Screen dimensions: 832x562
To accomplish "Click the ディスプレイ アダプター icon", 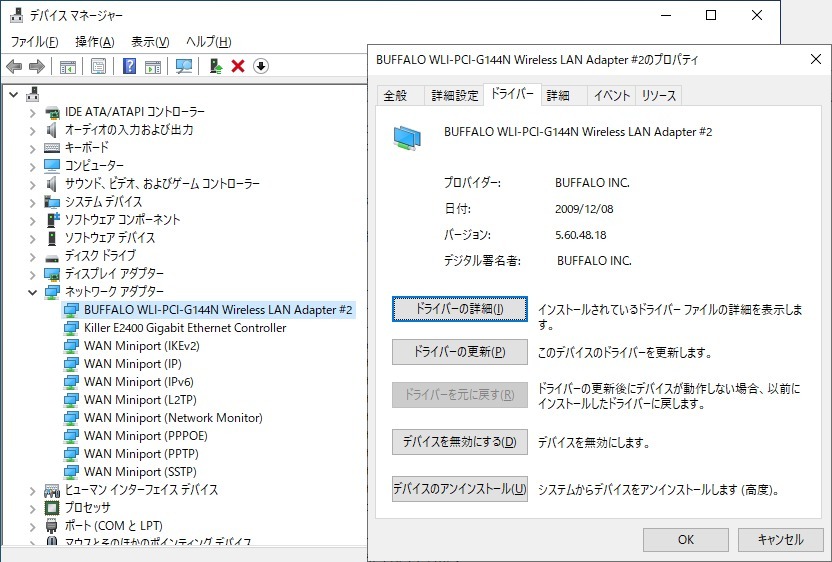I will 52,274.
